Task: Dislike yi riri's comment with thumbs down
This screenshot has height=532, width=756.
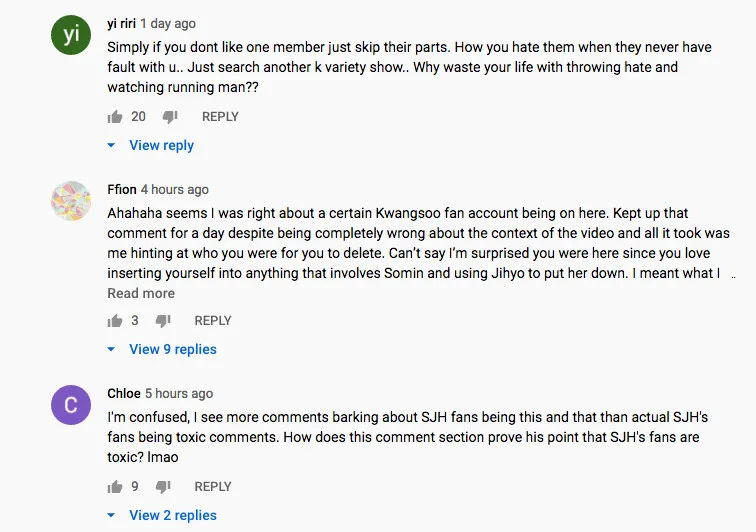Action: coord(170,117)
